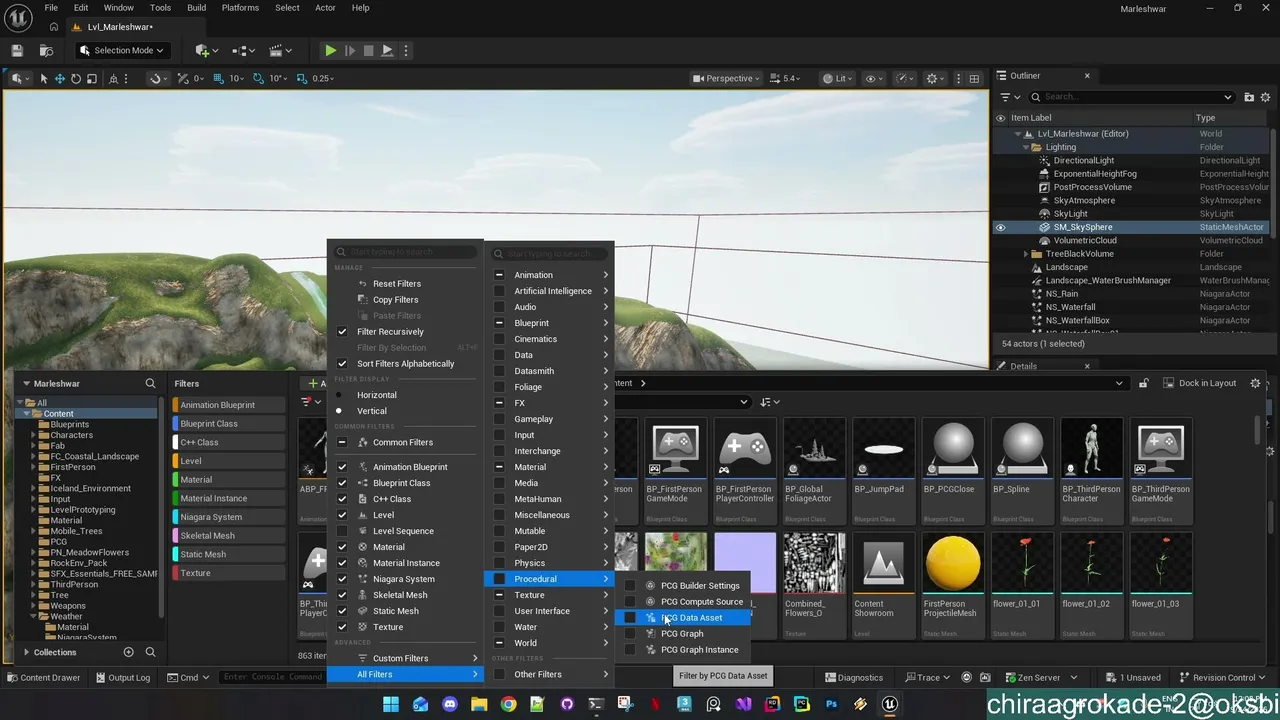Image resolution: width=1280 pixels, height=720 pixels.
Task: Click the Photoshop icon in the taskbar
Action: (831, 704)
